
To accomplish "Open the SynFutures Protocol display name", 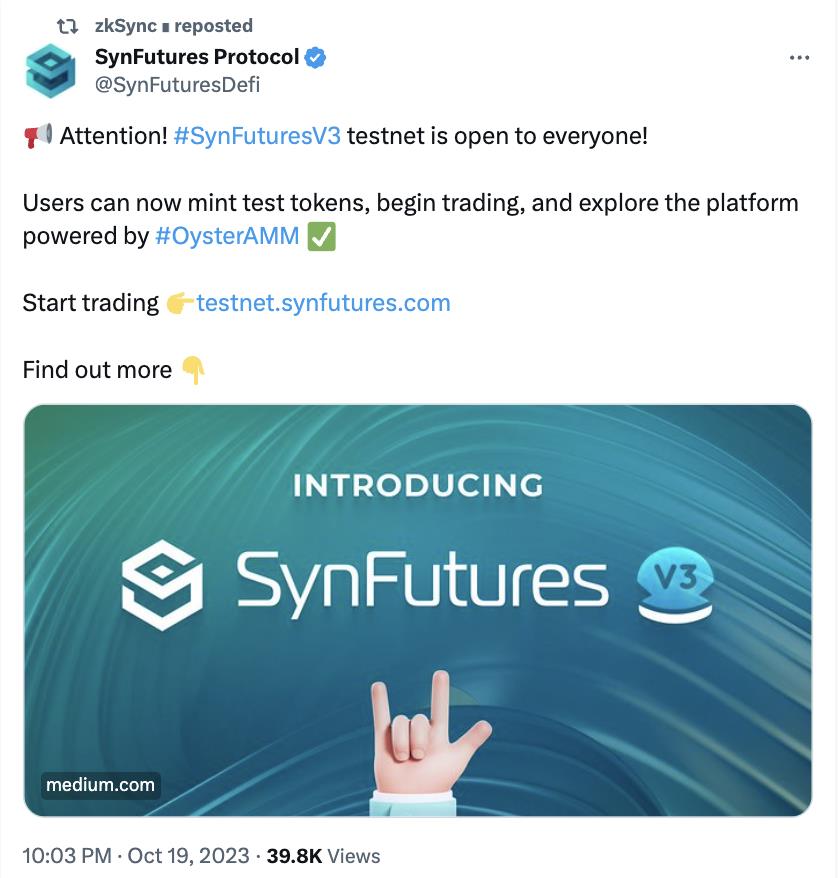I will (196, 57).
